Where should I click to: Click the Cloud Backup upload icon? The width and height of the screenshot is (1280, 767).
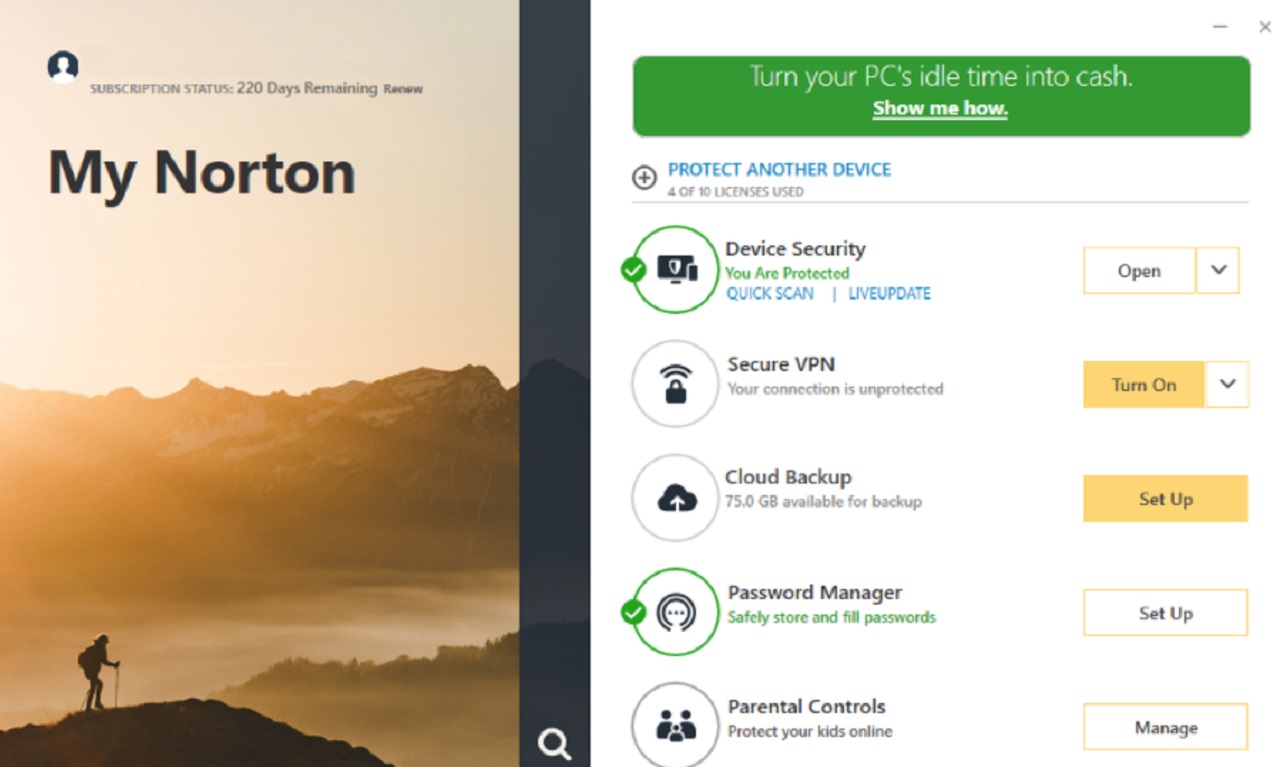[677, 498]
